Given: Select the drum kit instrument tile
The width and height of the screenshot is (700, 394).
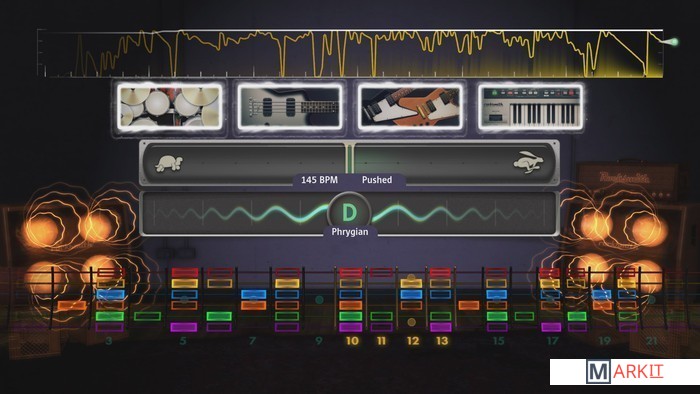Looking at the screenshot, I should point(170,107).
